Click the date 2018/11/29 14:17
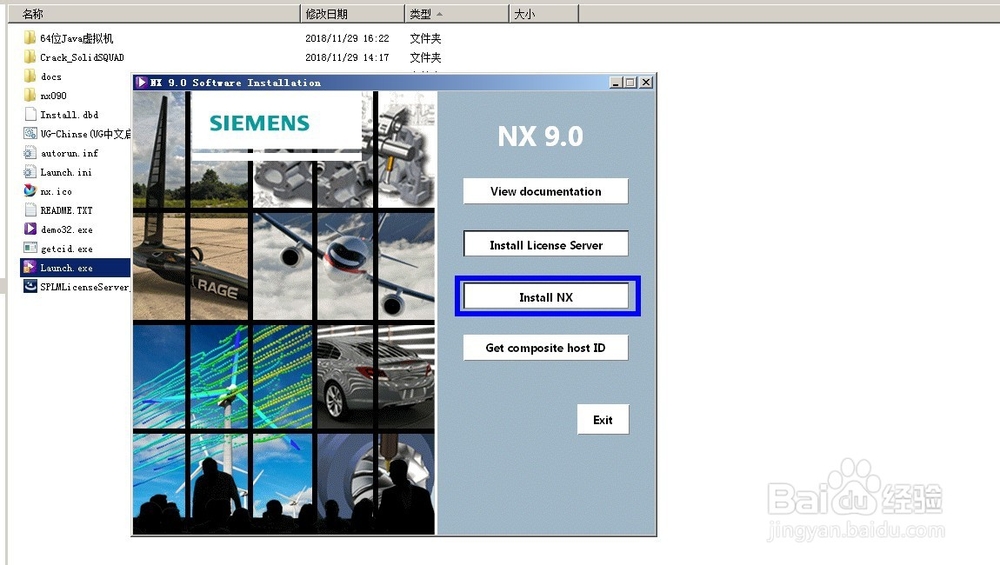This screenshot has width=1000, height=565. (347, 57)
